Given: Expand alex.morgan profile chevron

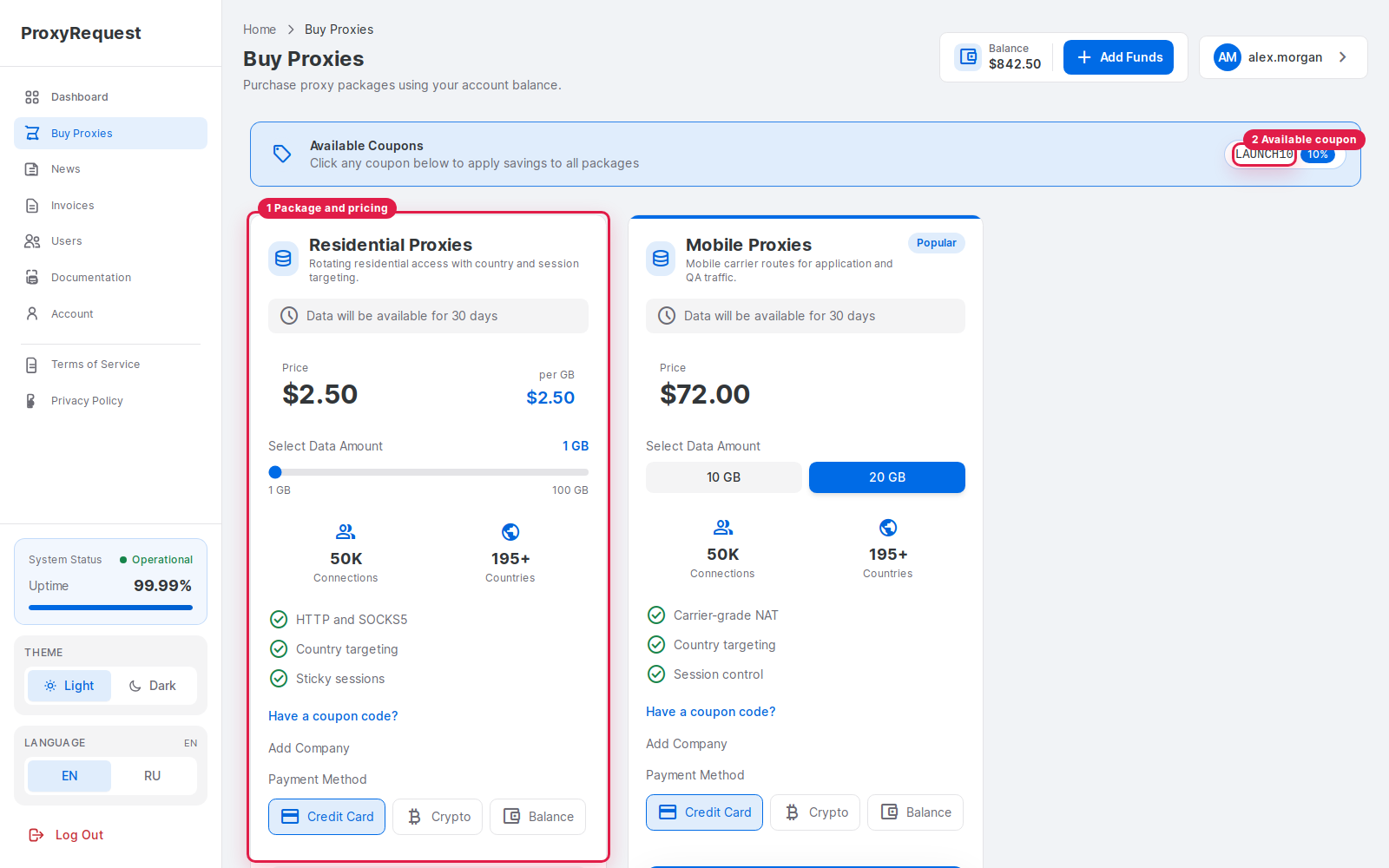Looking at the screenshot, I should 1343,57.
